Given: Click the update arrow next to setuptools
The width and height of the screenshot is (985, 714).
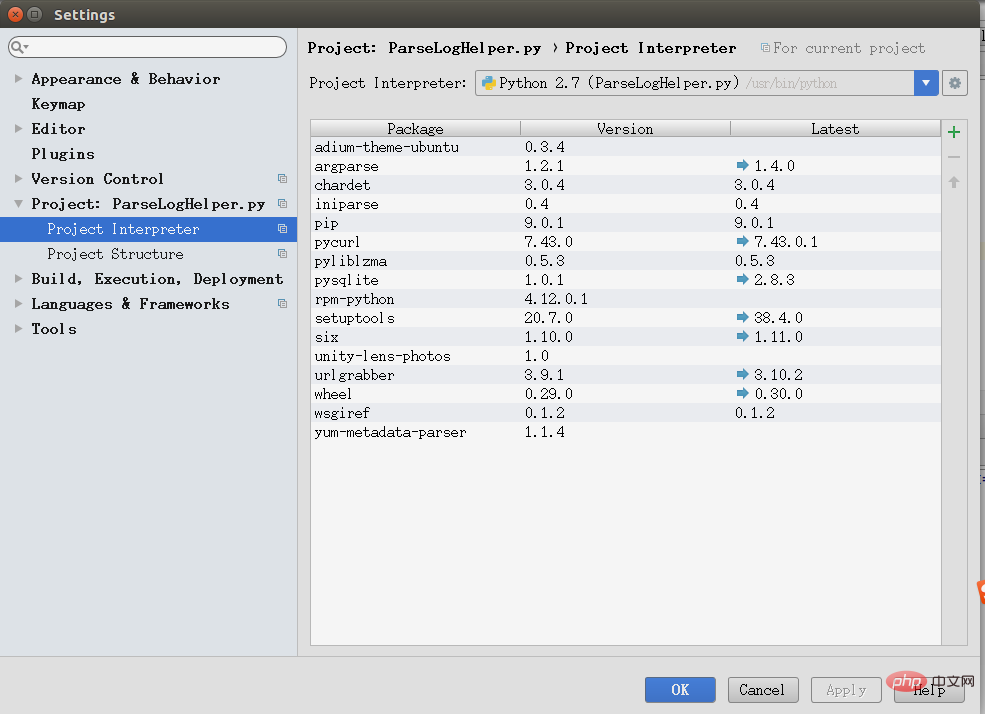Looking at the screenshot, I should coord(742,318).
